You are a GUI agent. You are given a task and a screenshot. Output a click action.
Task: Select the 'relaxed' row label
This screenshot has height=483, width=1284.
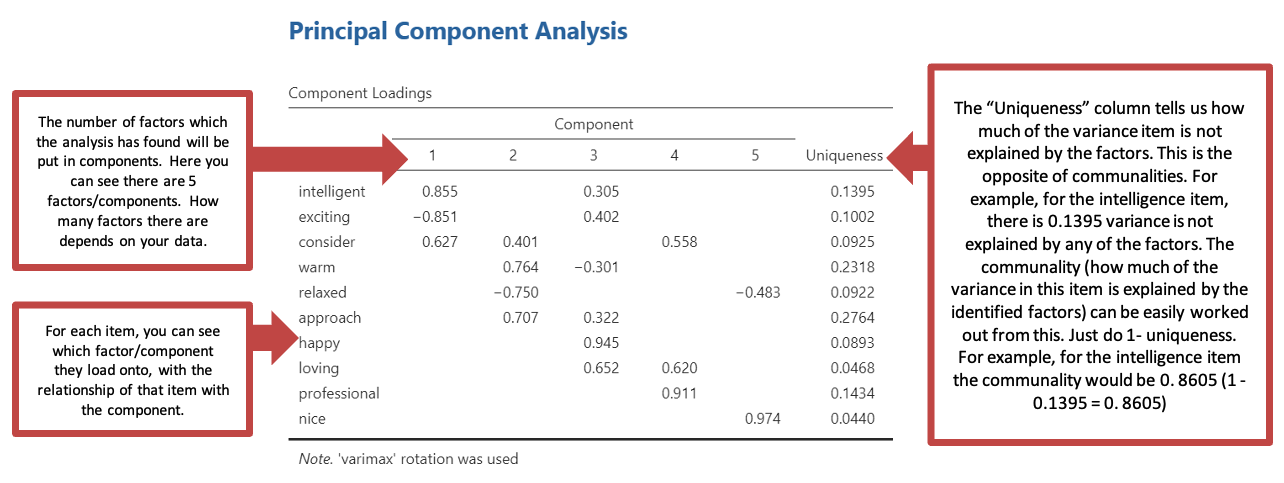pos(322,292)
